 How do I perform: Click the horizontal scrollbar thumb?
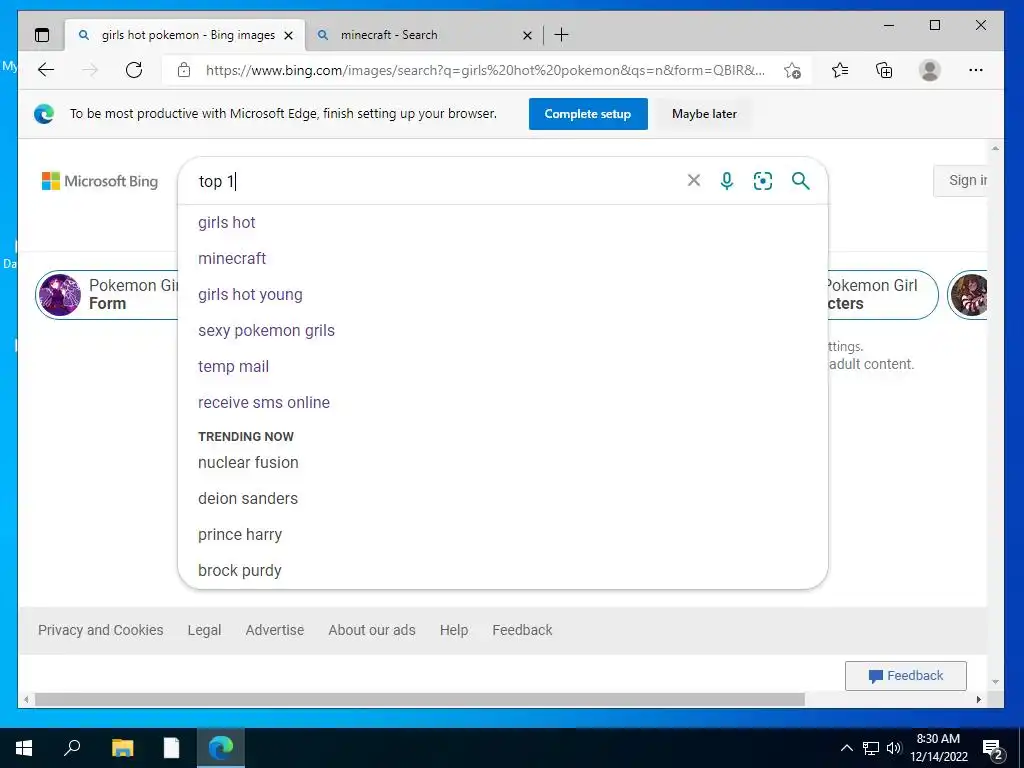pyautogui.click(x=419, y=699)
